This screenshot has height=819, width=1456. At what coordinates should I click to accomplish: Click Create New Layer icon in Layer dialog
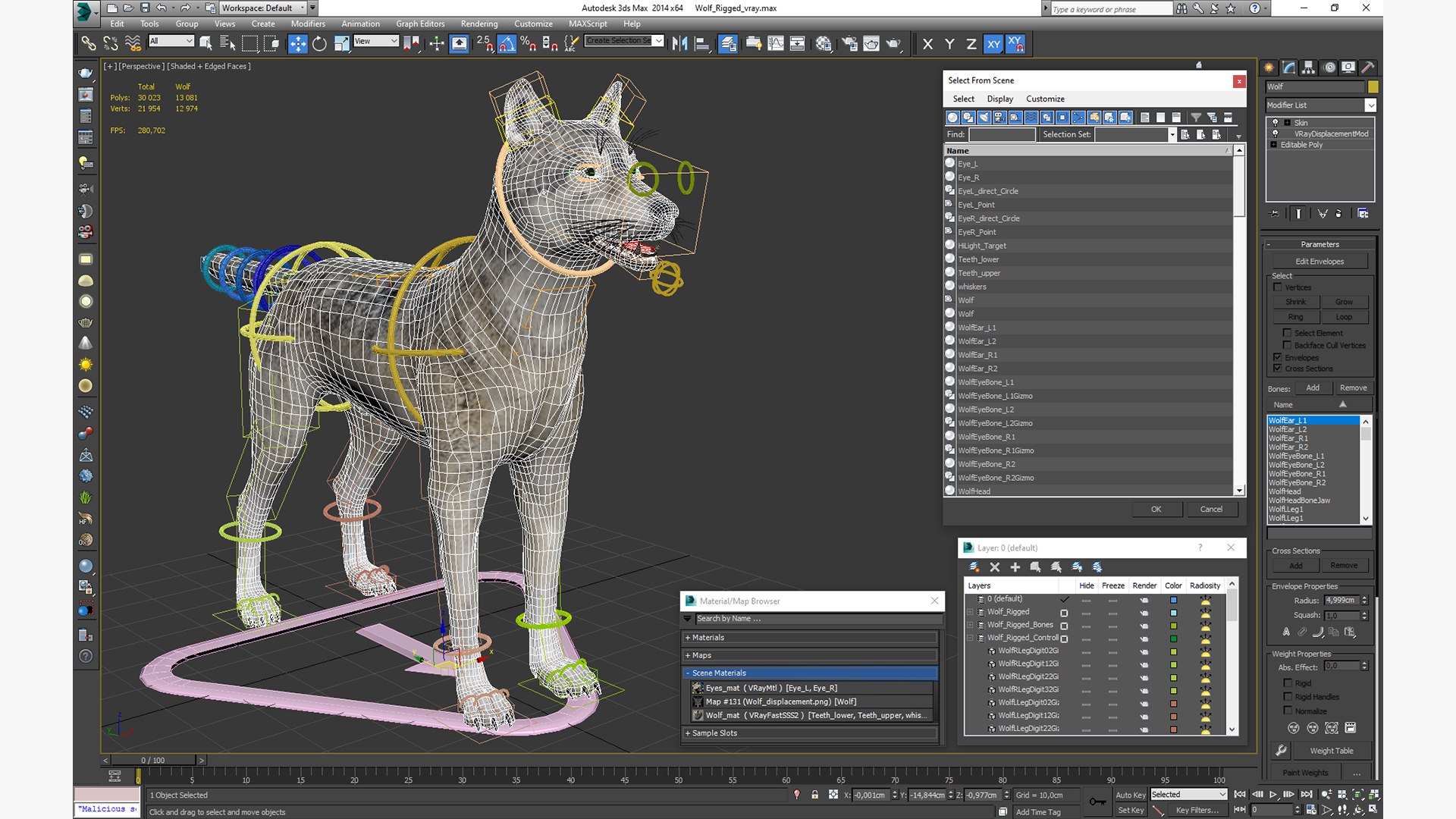(x=974, y=567)
